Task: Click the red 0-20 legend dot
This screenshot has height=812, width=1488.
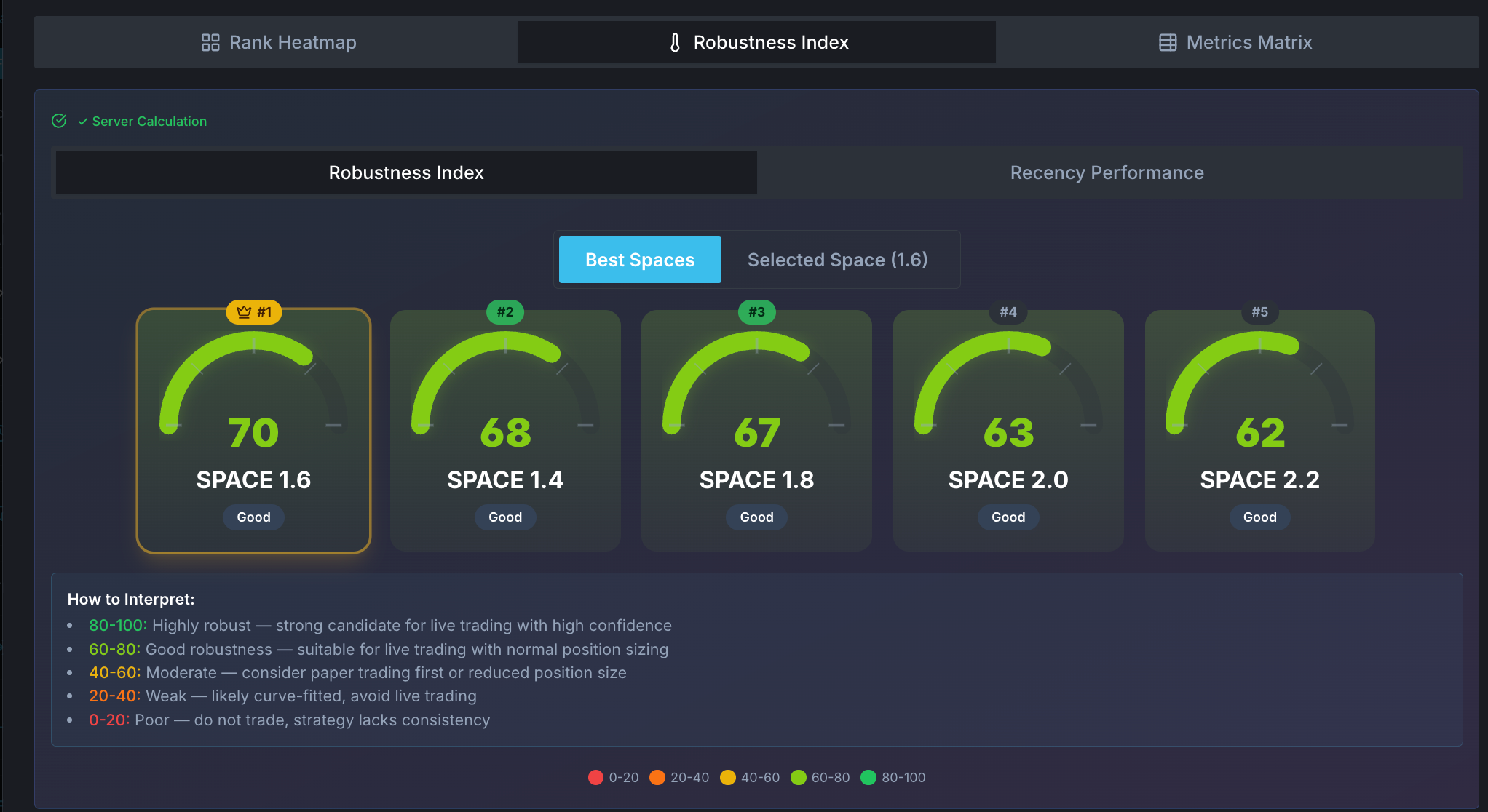Action: click(x=595, y=777)
